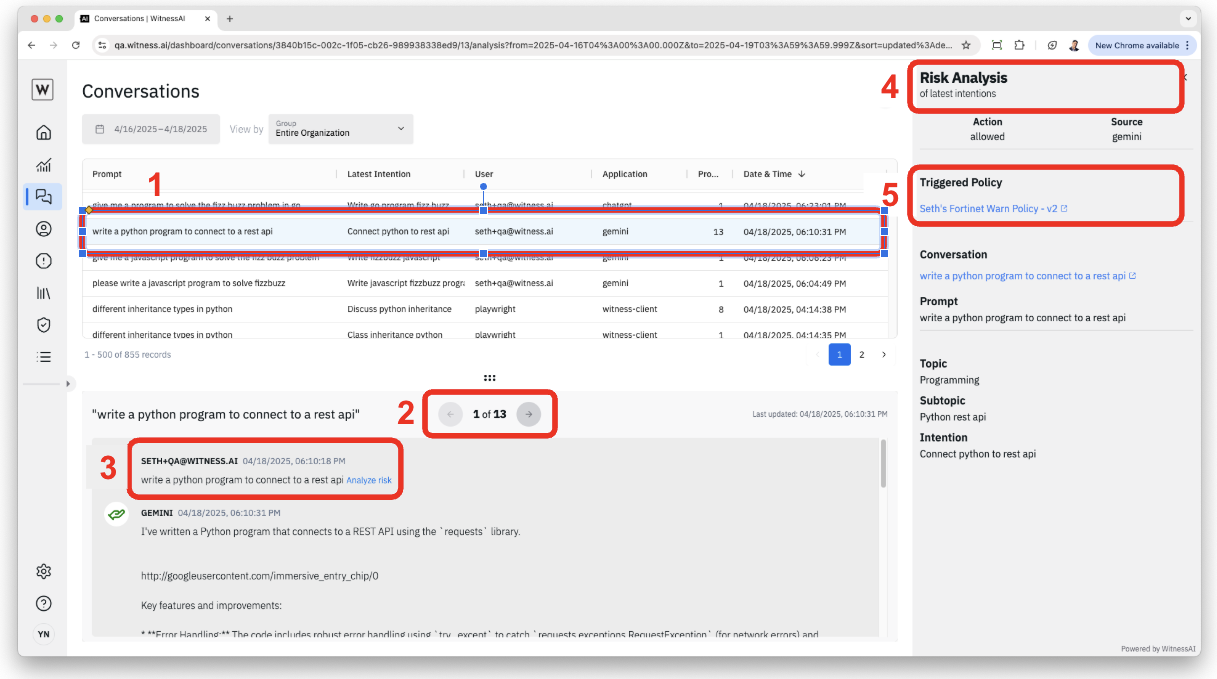Sort by the Prompt column header
Screen dimensions: 1217x679
tap(107, 174)
